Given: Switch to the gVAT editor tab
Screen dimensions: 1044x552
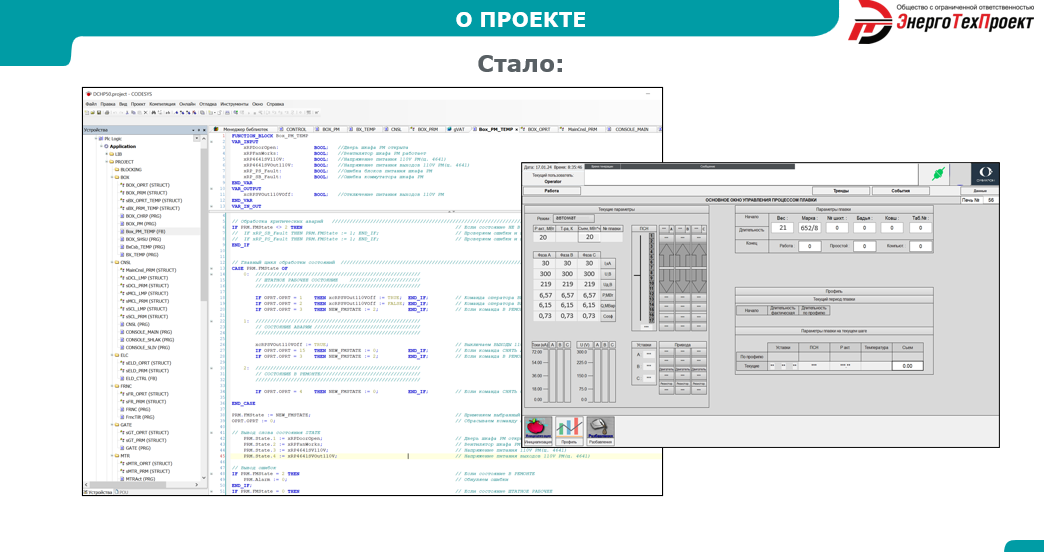Looking at the screenshot, I should click(459, 129).
